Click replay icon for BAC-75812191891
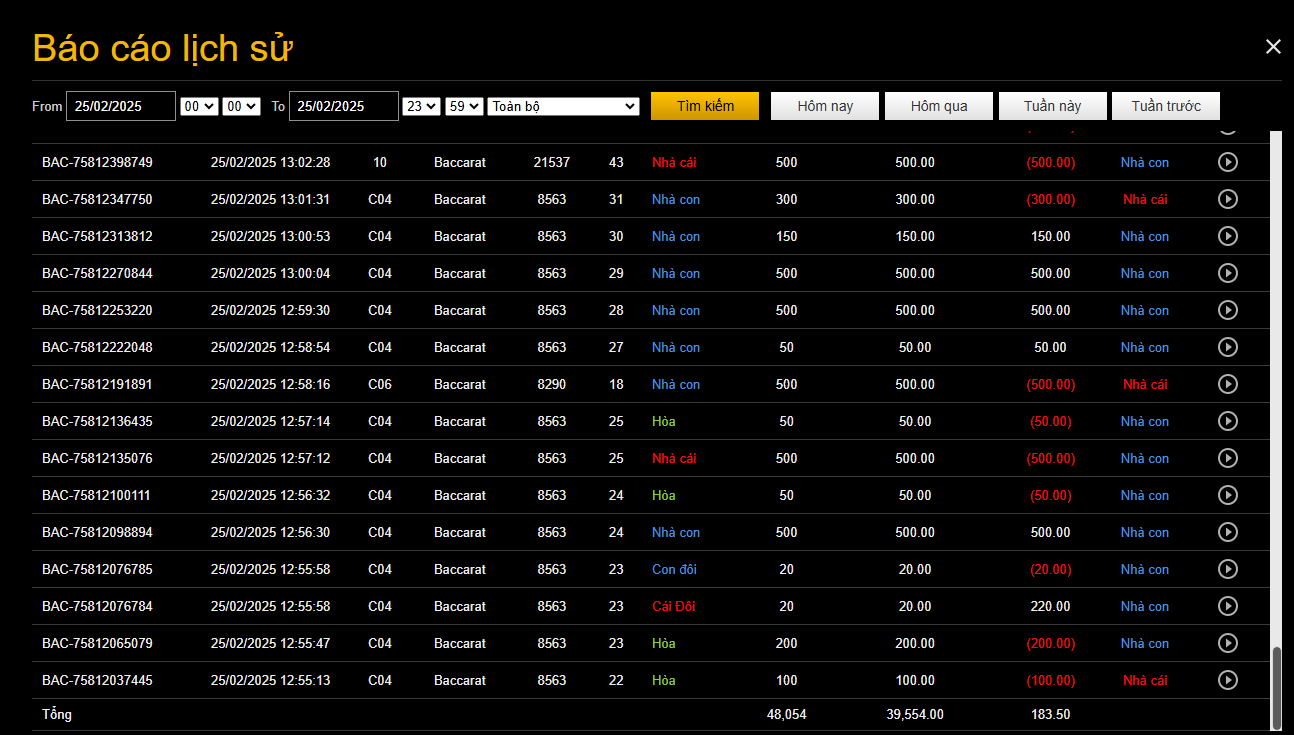 [1227, 384]
